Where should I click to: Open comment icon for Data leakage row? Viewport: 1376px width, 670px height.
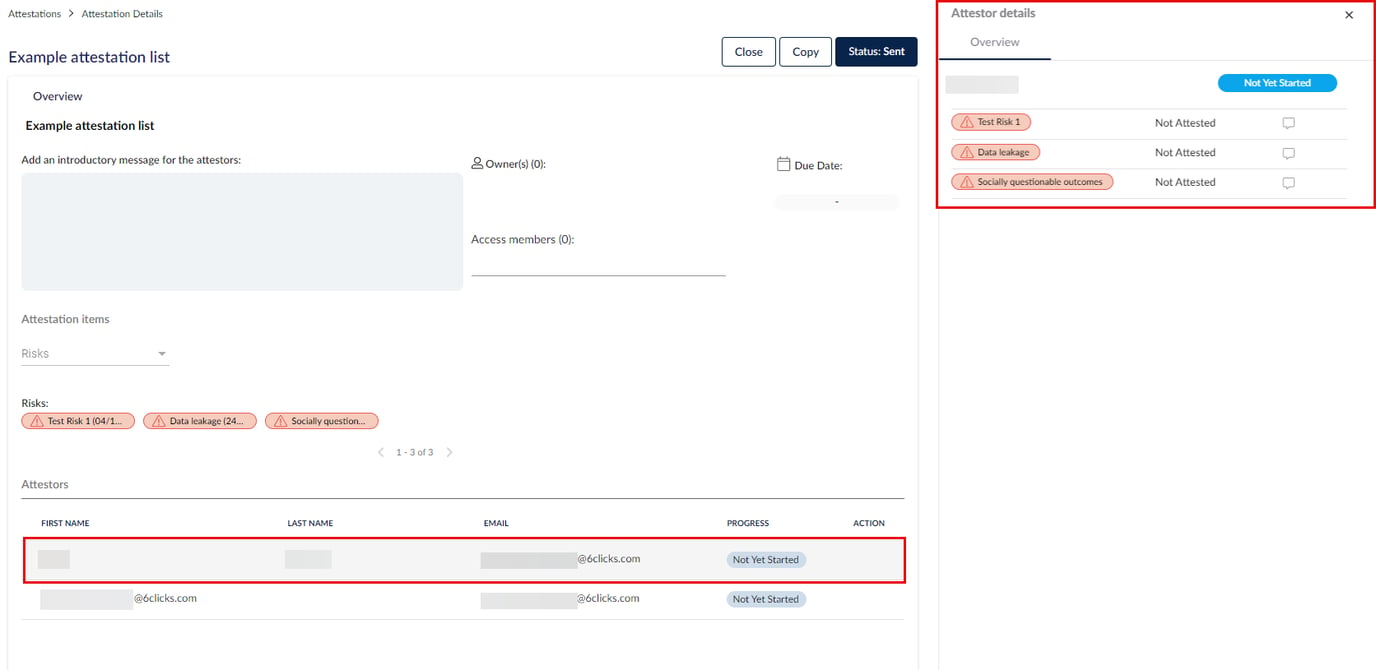(1288, 153)
